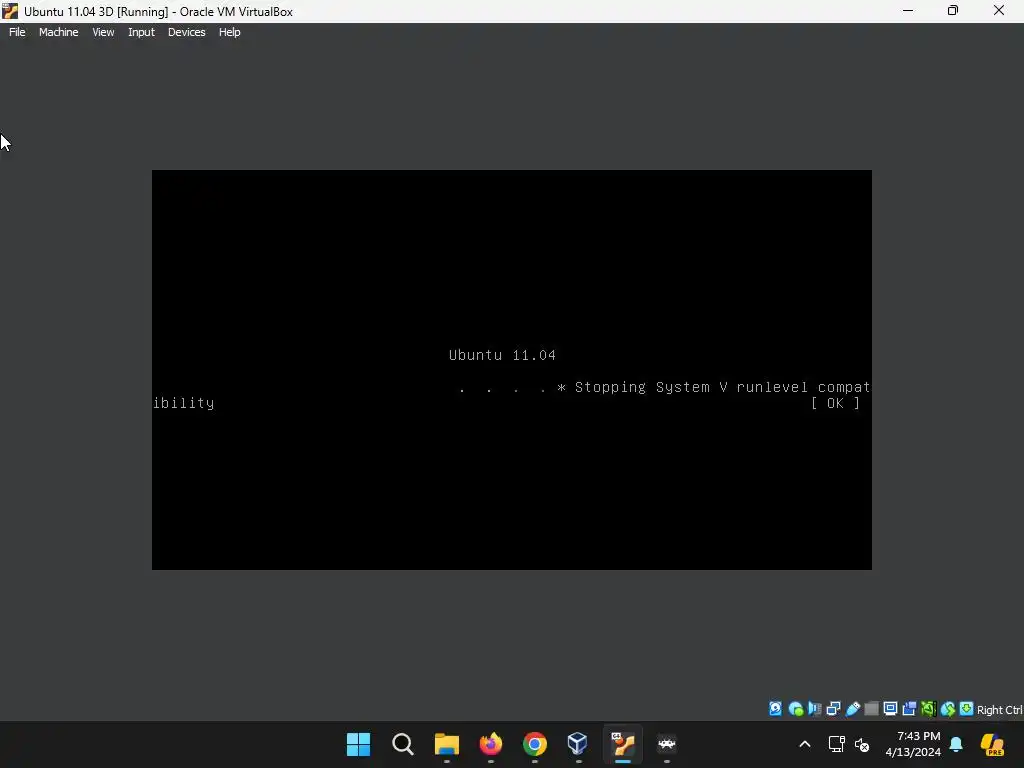Close the Ubuntu 11.04 3D VM window
The width and height of the screenshot is (1024, 768).
click(999, 10)
